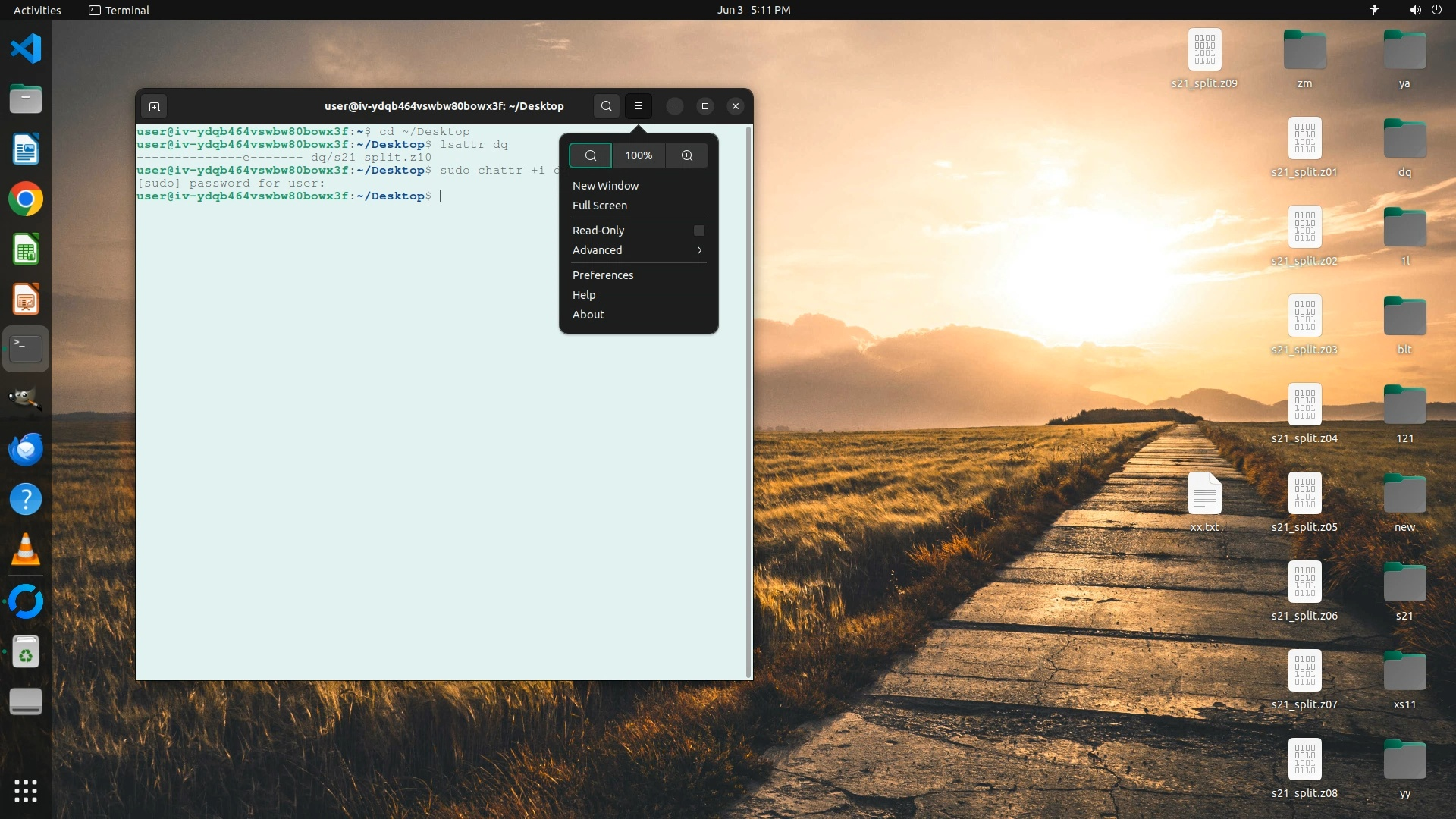
Task: Toggle the Read-Only checkbox
Action: click(698, 231)
